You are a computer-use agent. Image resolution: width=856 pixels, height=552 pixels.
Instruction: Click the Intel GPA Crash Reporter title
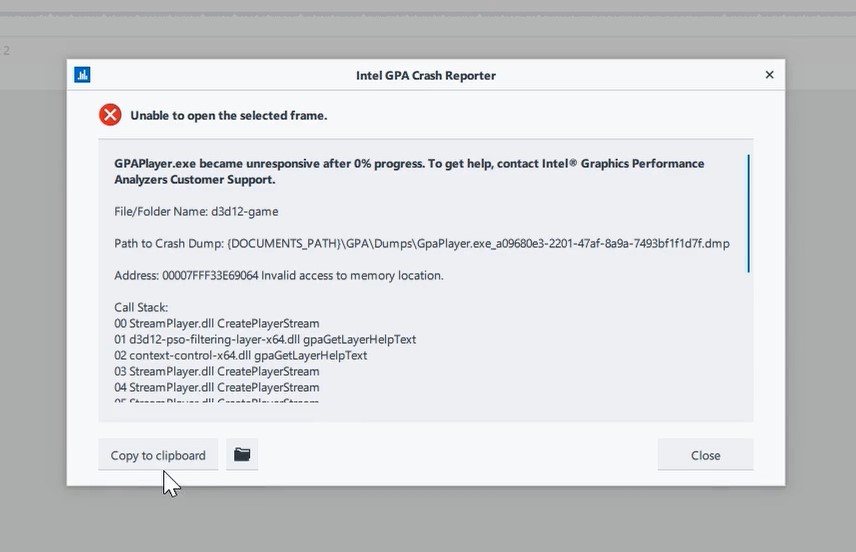(425, 75)
